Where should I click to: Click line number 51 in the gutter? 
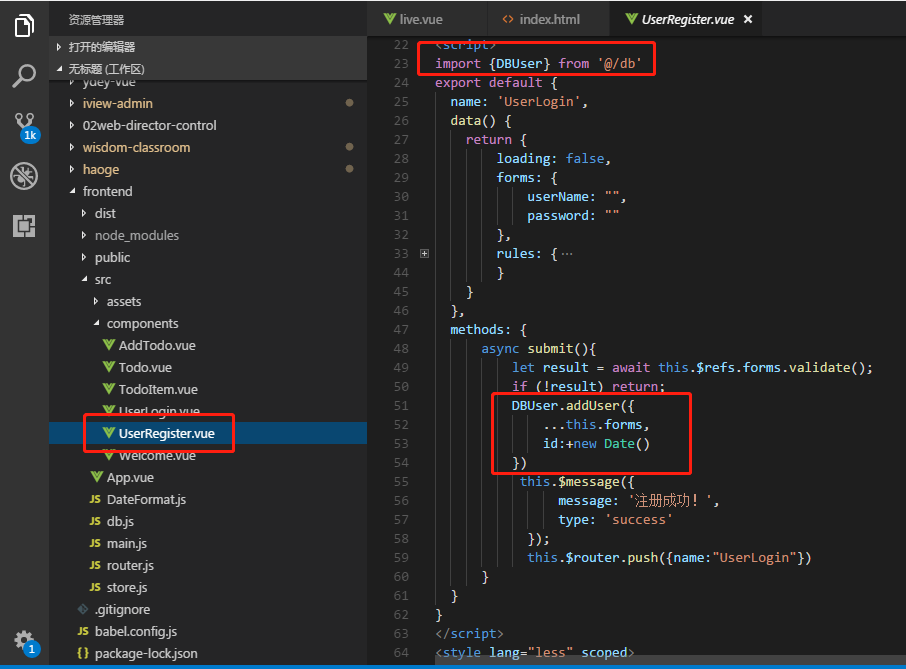[400, 405]
